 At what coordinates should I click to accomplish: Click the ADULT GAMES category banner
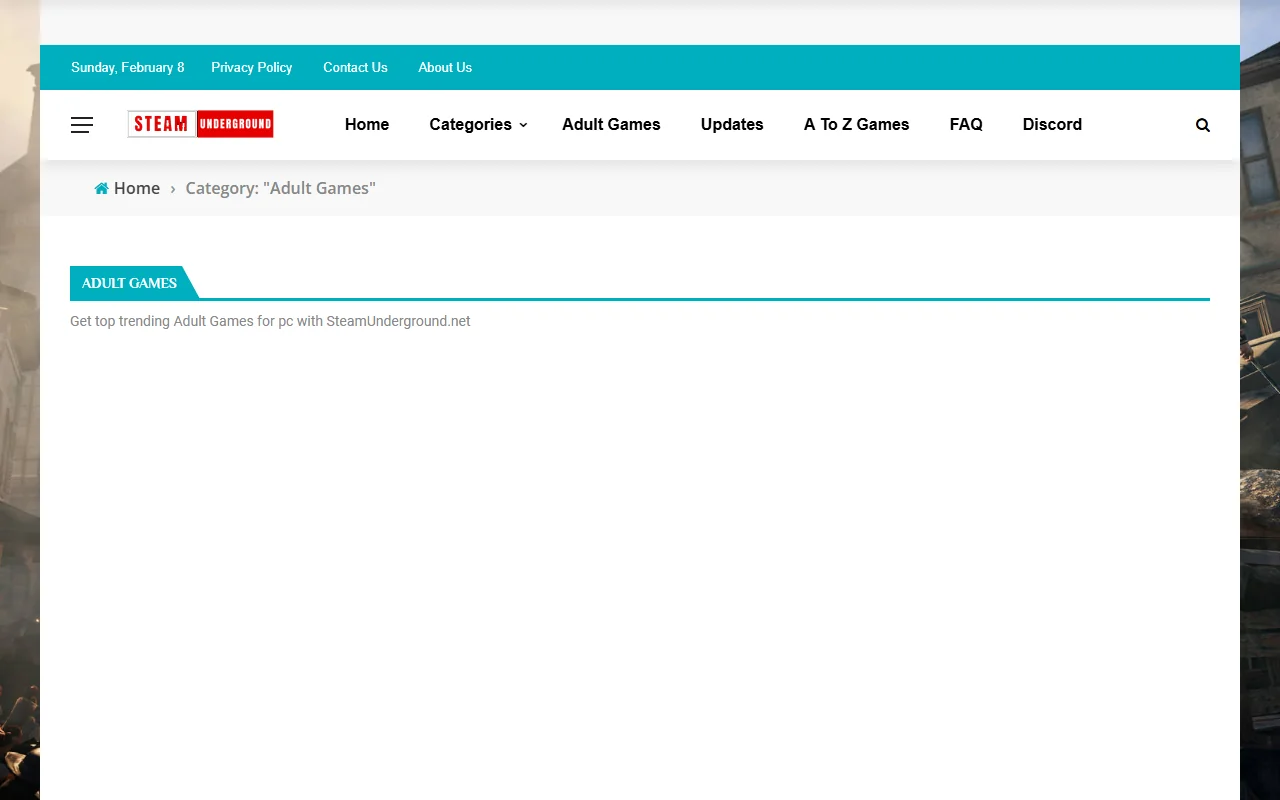tap(130, 283)
